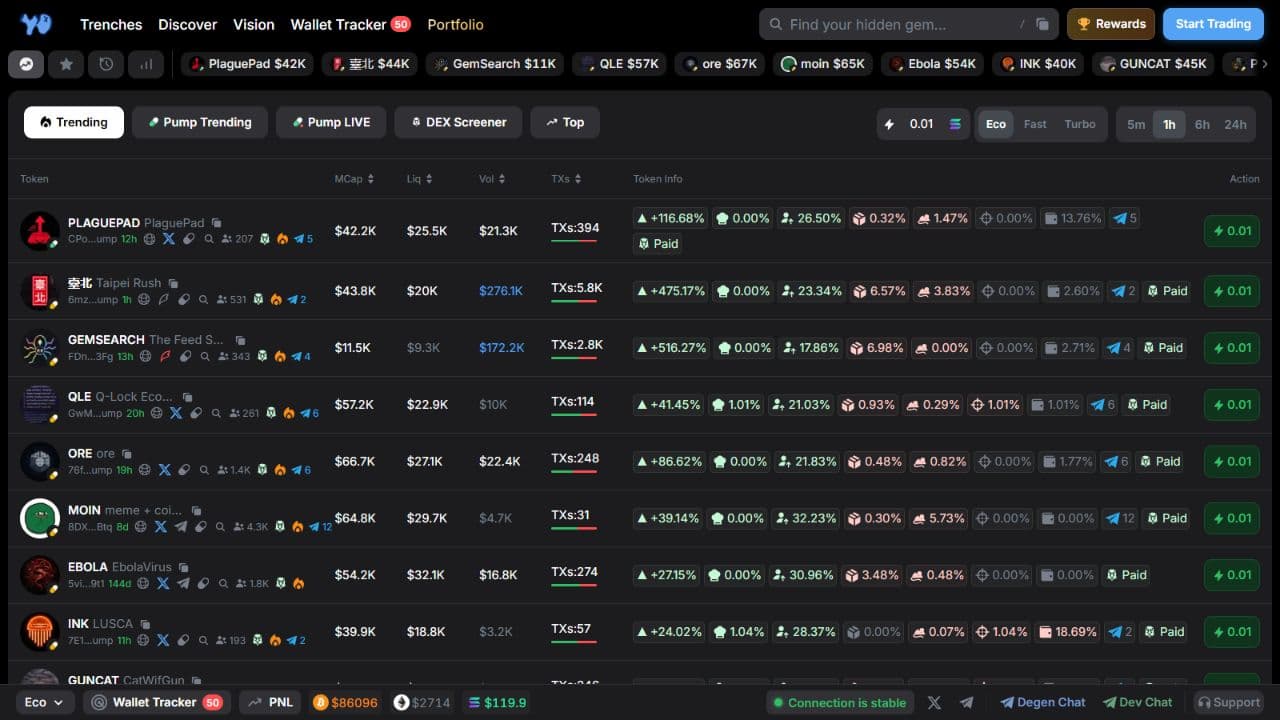
Task: Open the favorites star icon in ticker bar
Action: 66,64
